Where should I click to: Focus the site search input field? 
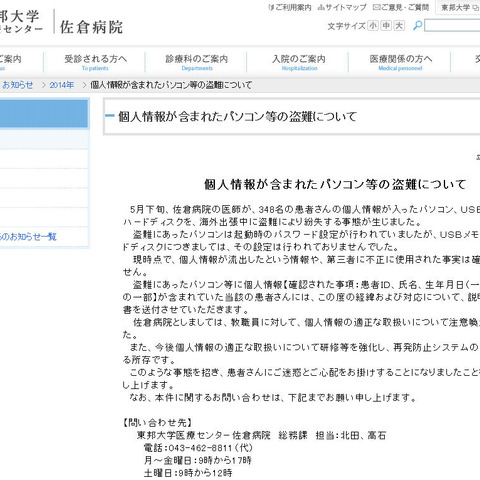pos(452,26)
